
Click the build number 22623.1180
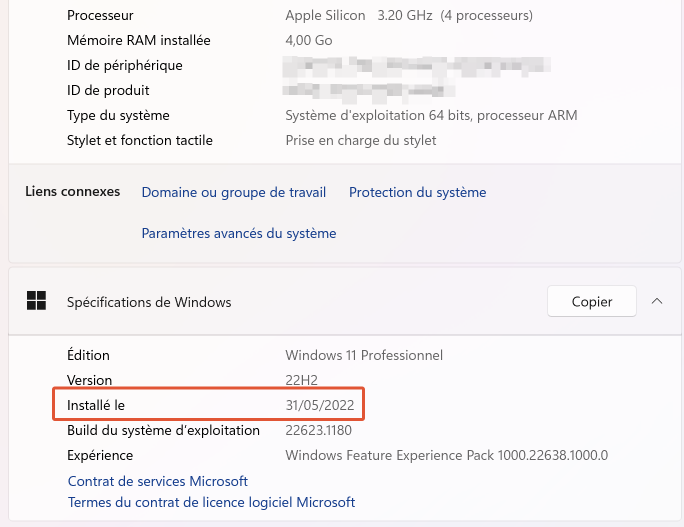pos(318,431)
